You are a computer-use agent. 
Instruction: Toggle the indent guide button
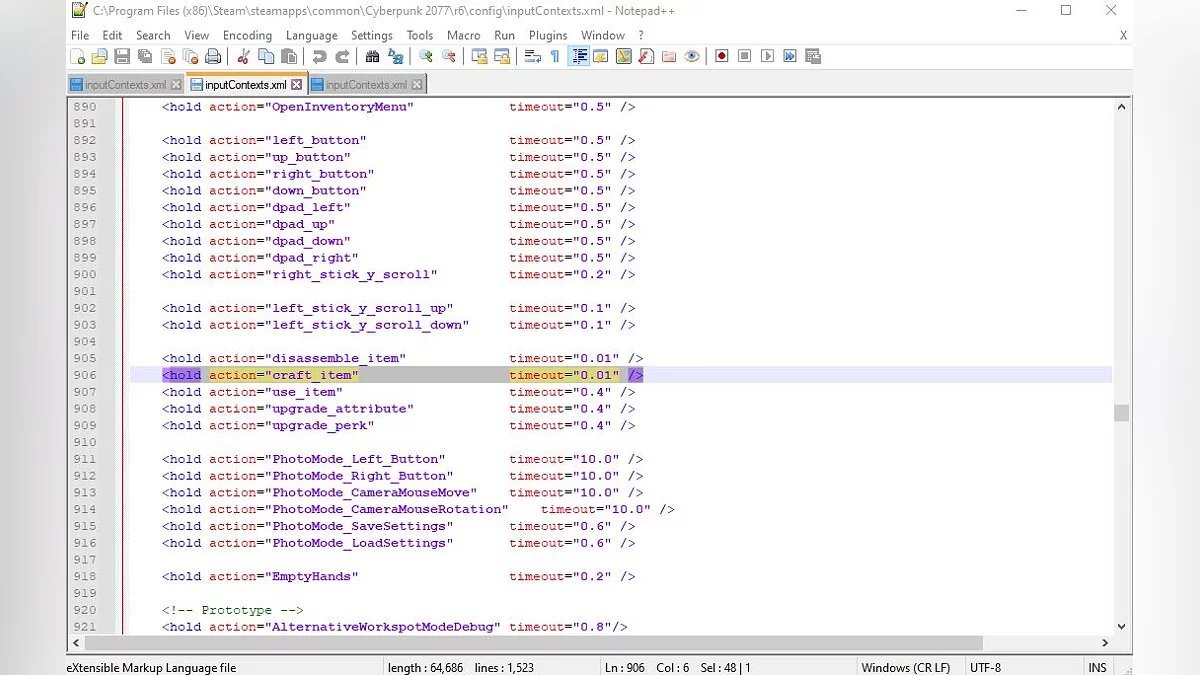[579, 57]
